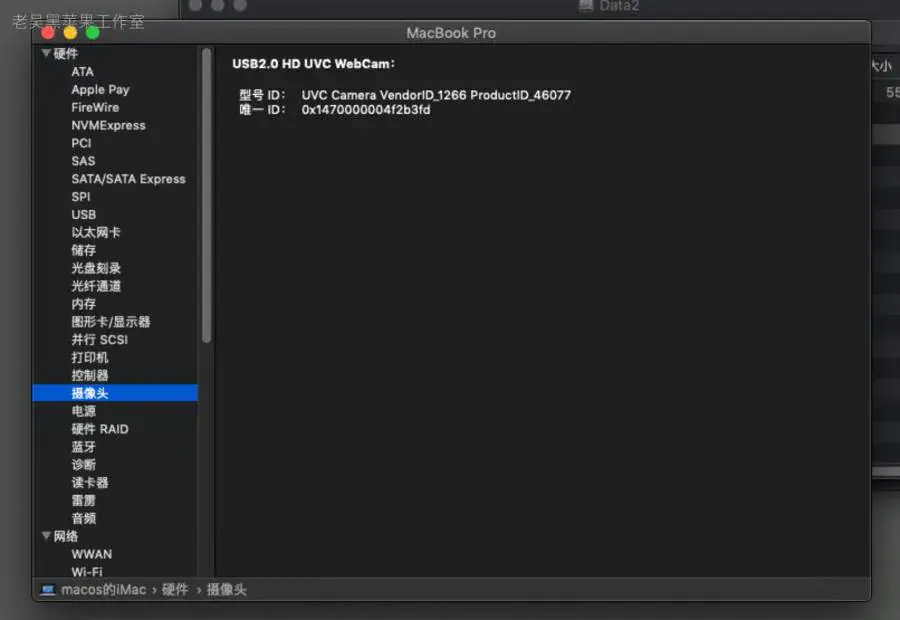
Task: Select the PCI sidebar row
Action: coord(82,143)
